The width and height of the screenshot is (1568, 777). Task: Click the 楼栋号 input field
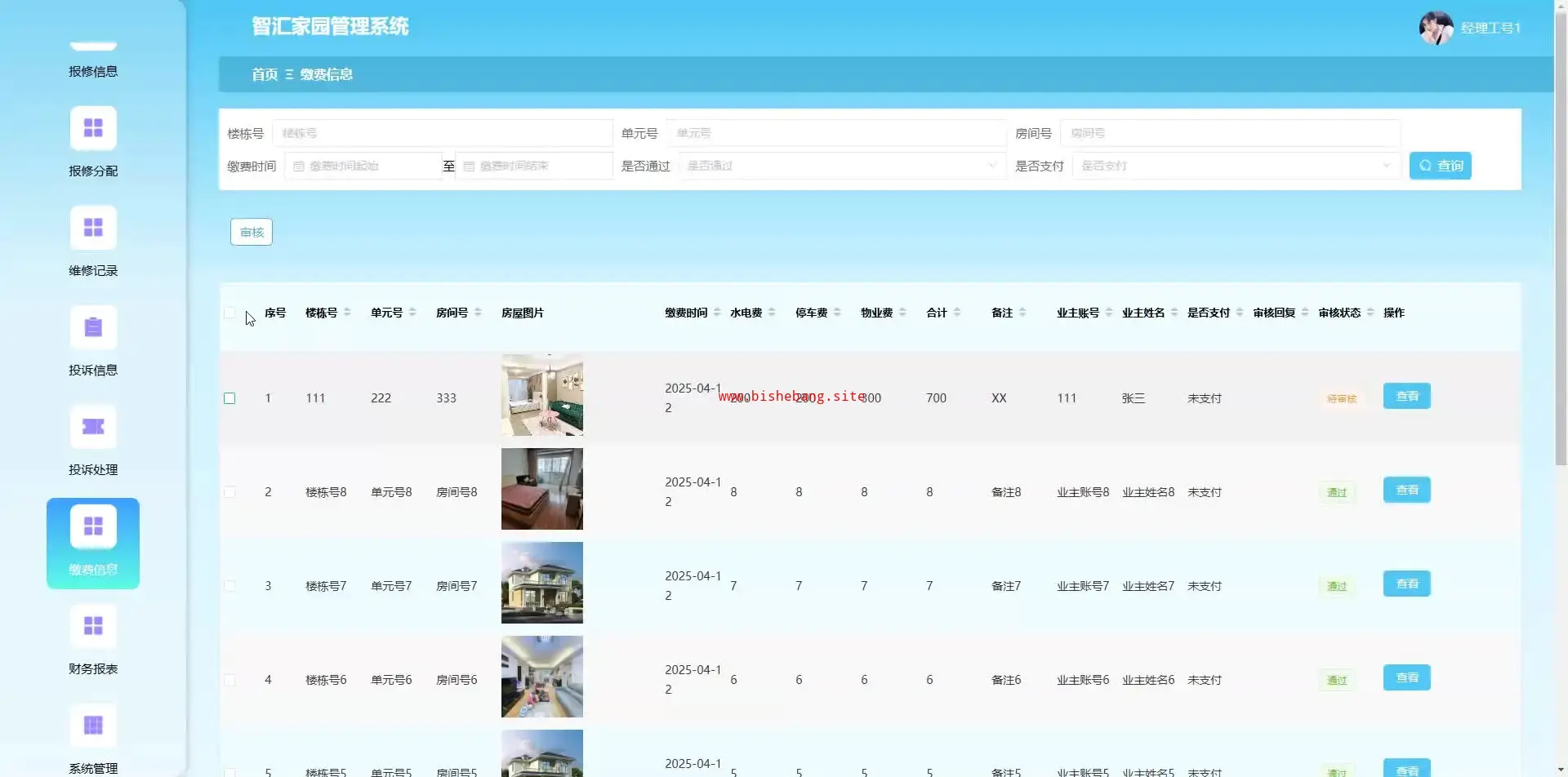pyautogui.click(x=442, y=133)
